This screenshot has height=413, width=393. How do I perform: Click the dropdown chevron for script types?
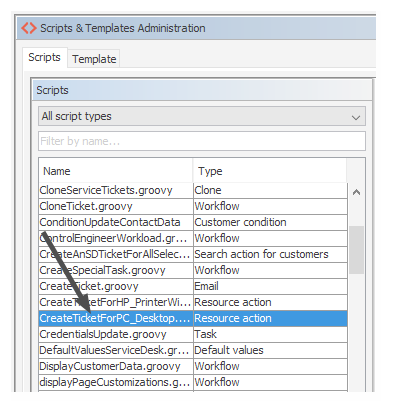356,117
